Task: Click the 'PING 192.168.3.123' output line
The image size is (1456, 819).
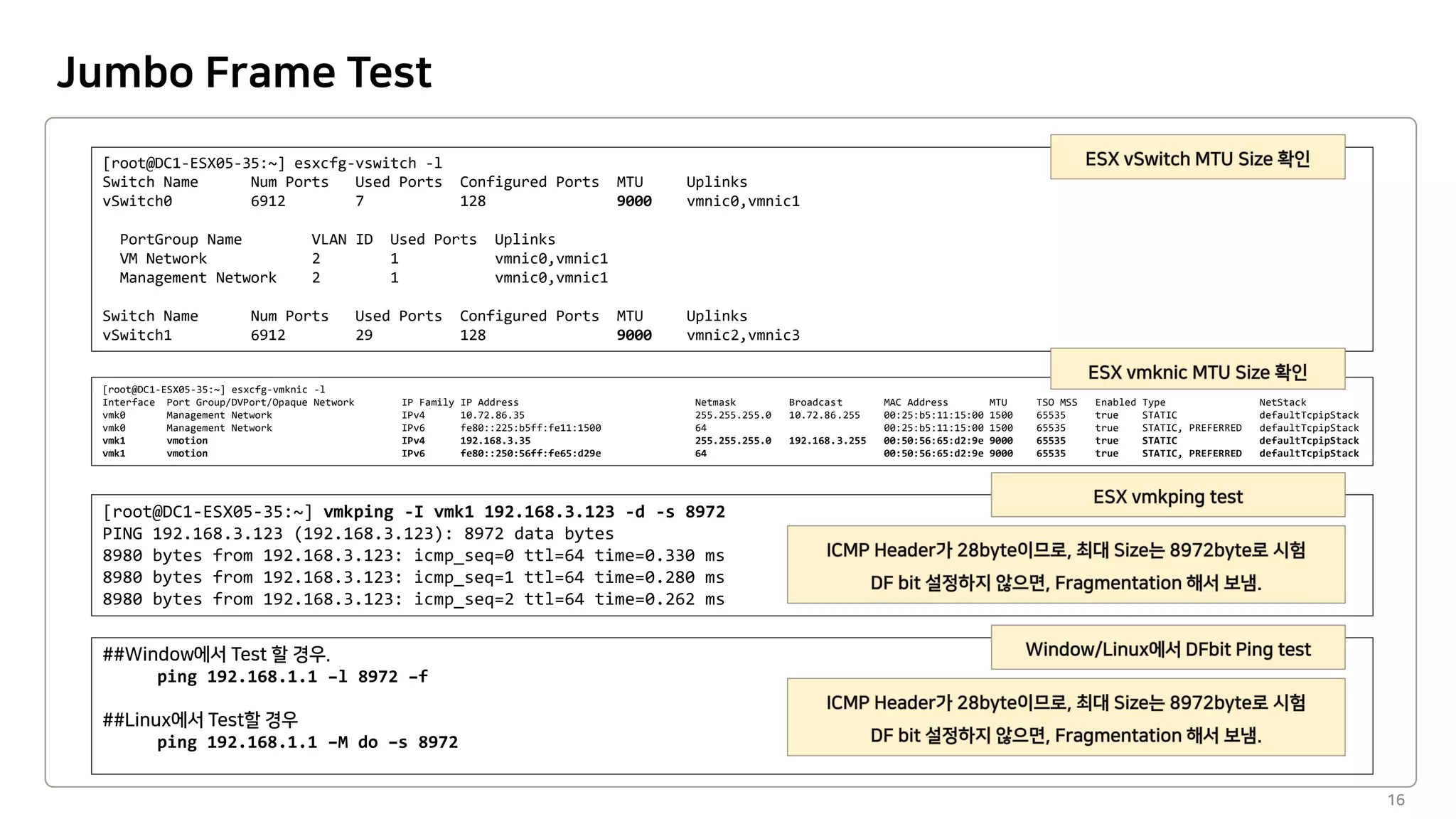Action: pyautogui.click(x=358, y=534)
